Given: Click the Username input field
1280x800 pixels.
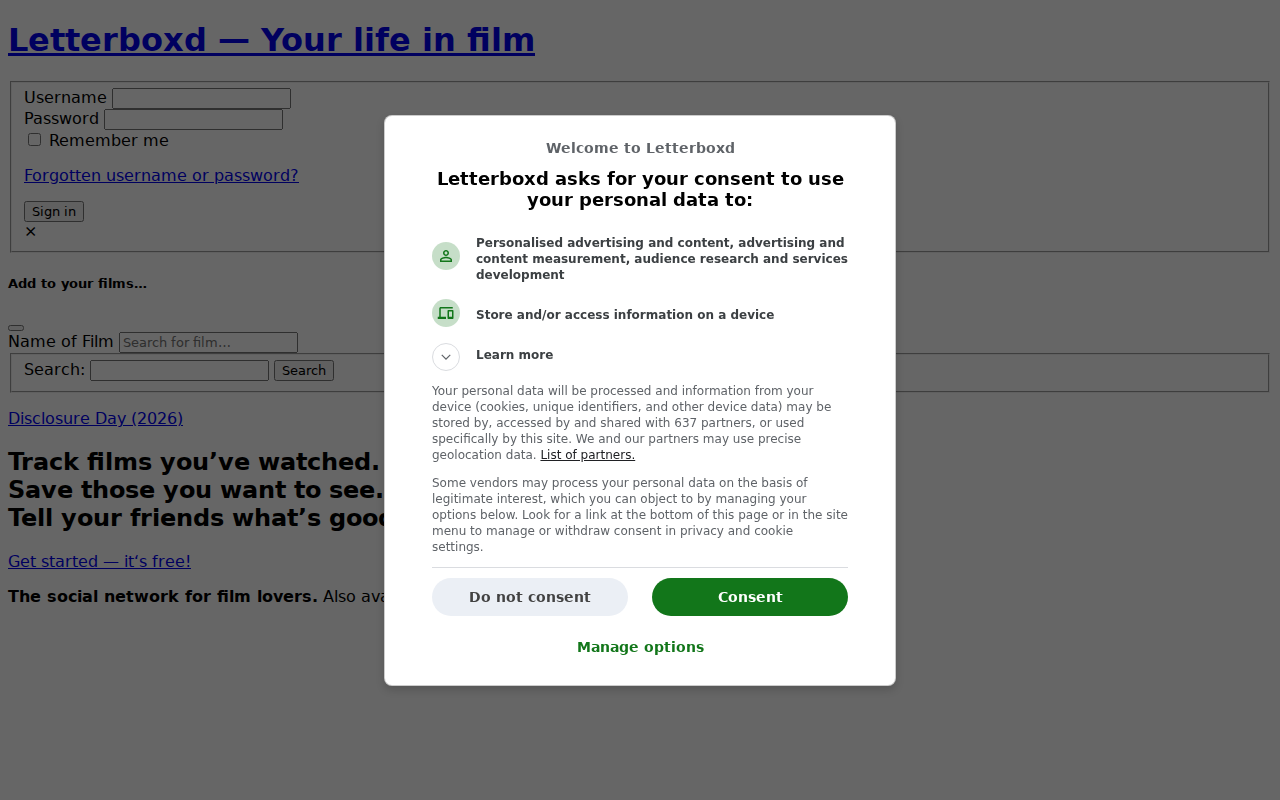Looking at the screenshot, I should click(x=201, y=98).
